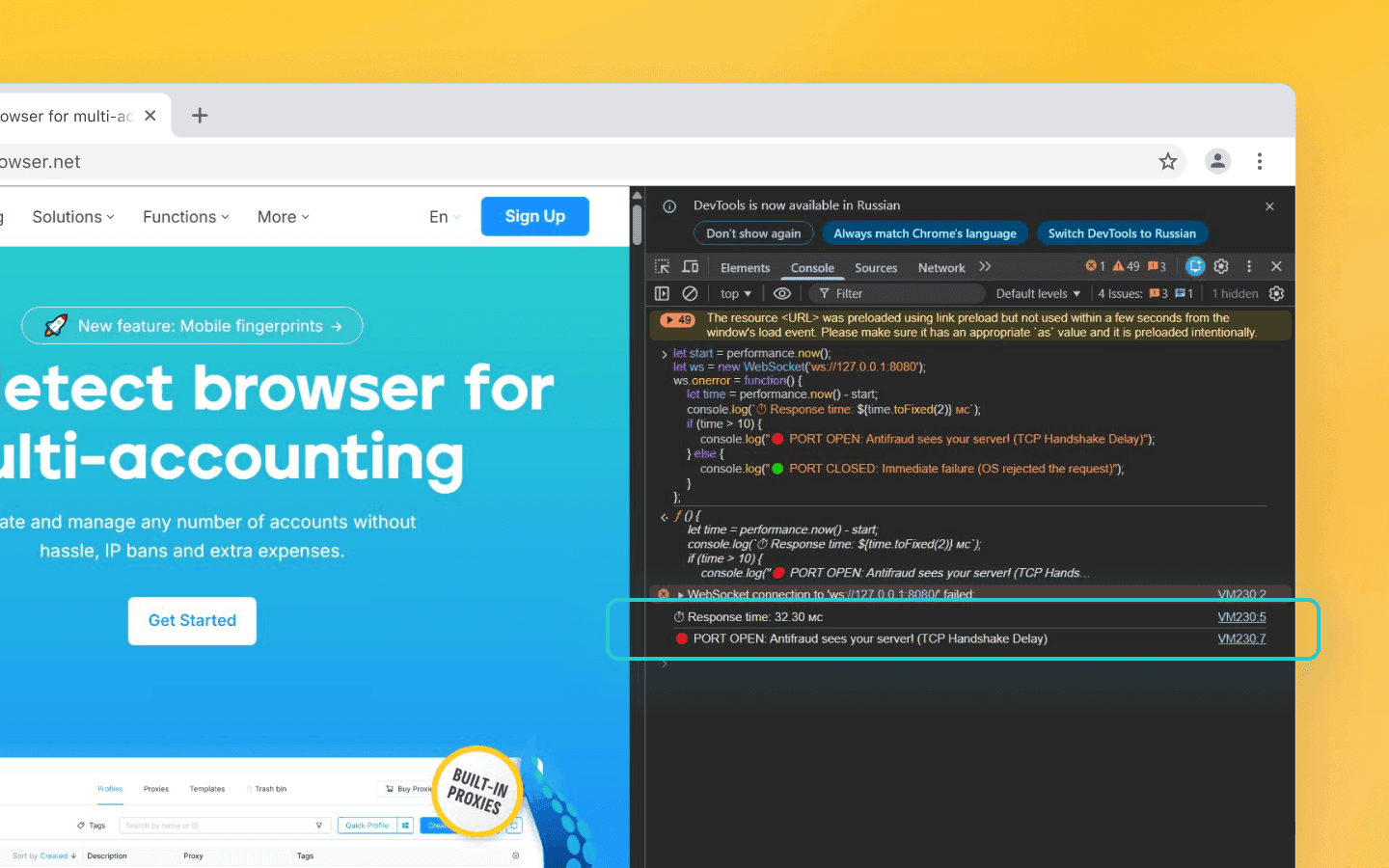Click the rocket icon in the feature banner
Viewport: 1389px width, 868px height.
[x=56, y=326]
